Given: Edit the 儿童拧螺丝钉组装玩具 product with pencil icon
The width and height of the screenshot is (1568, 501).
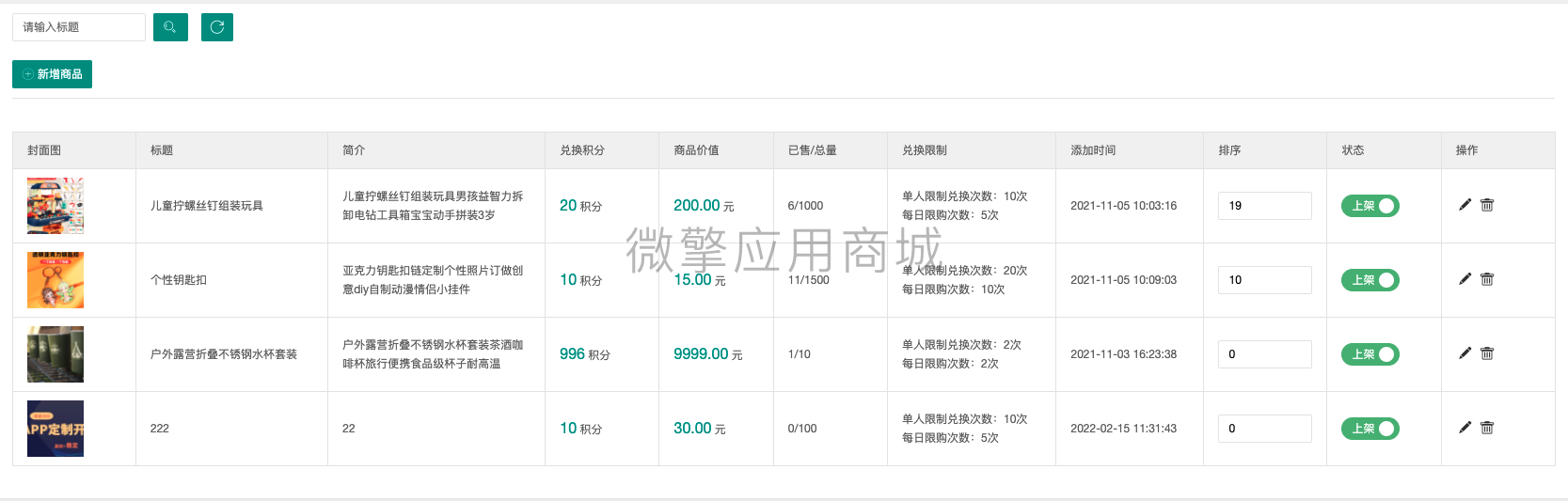Looking at the screenshot, I should tap(1465, 205).
